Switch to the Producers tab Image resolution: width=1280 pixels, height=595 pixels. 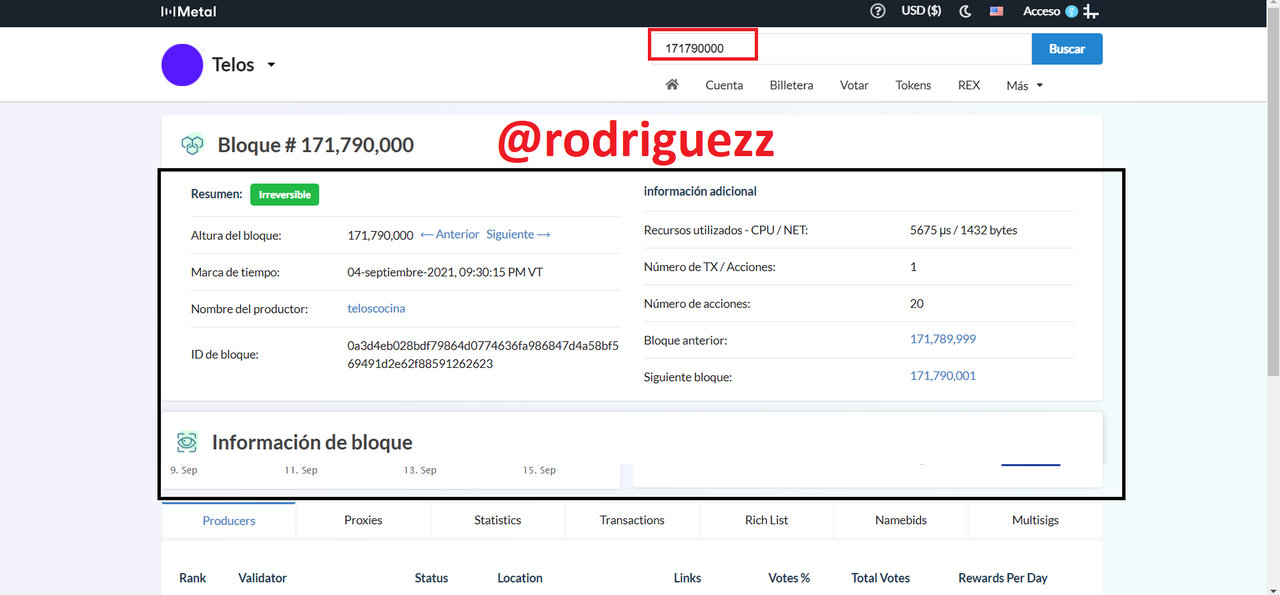click(x=229, y=520)
